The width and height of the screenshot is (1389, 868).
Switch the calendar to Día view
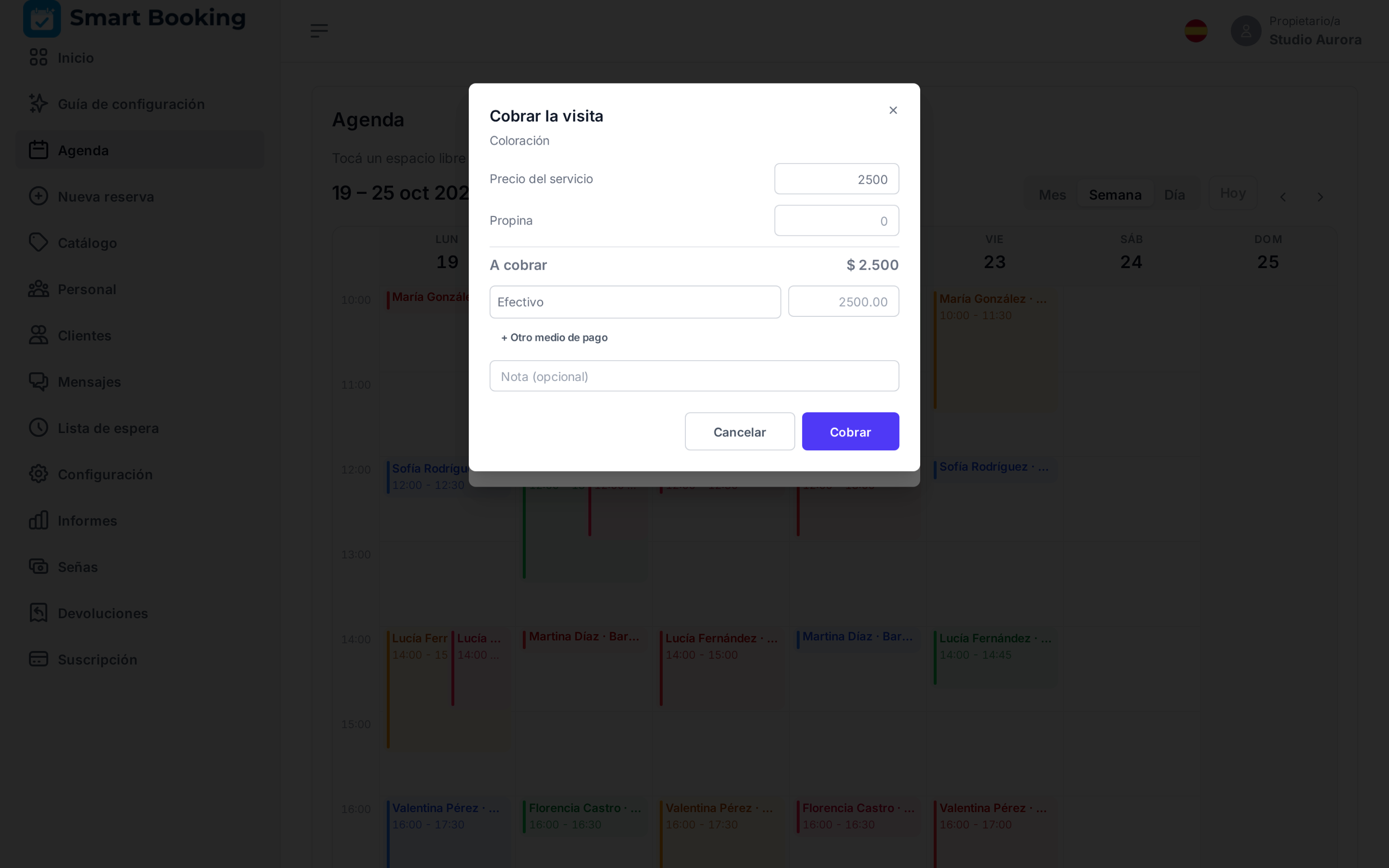1174,195
